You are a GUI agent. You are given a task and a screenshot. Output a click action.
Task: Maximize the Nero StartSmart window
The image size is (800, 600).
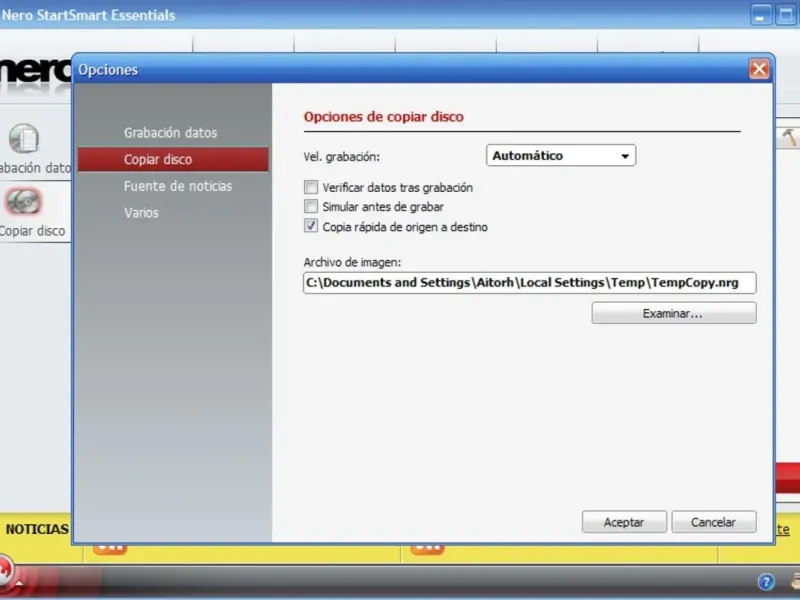click(786, 15)
